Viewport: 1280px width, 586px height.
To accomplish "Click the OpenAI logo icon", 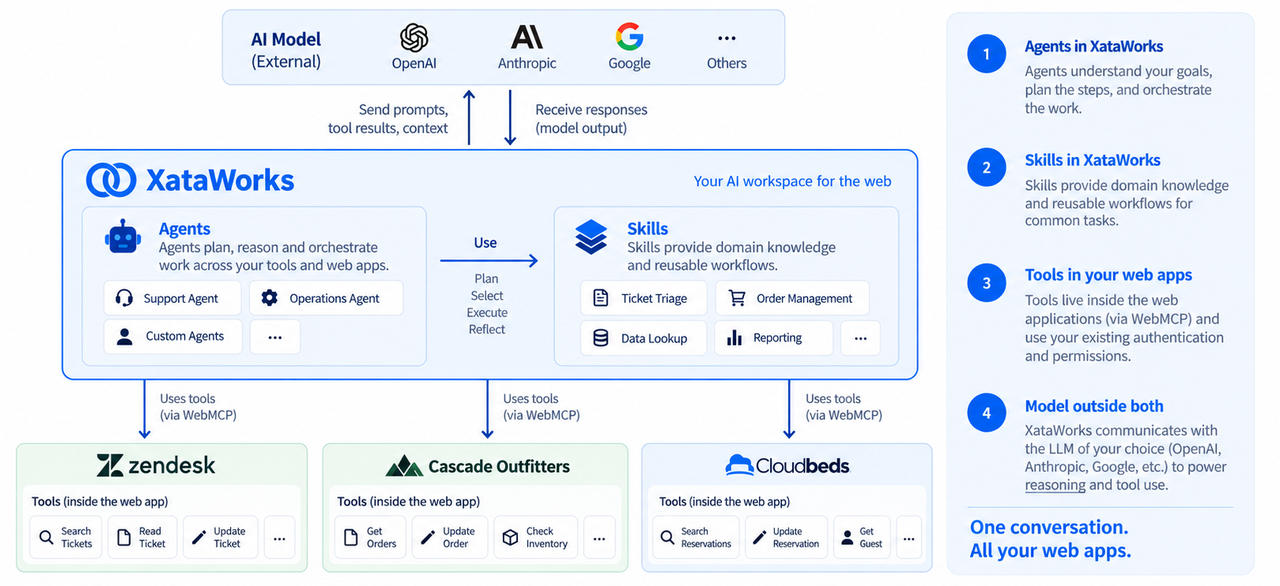I will 414,37.
